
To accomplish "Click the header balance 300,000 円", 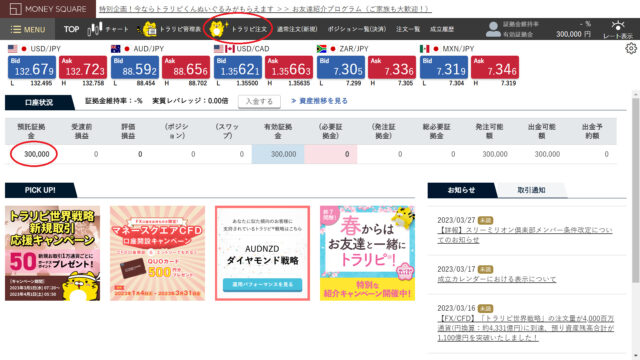I will [573, 34].
